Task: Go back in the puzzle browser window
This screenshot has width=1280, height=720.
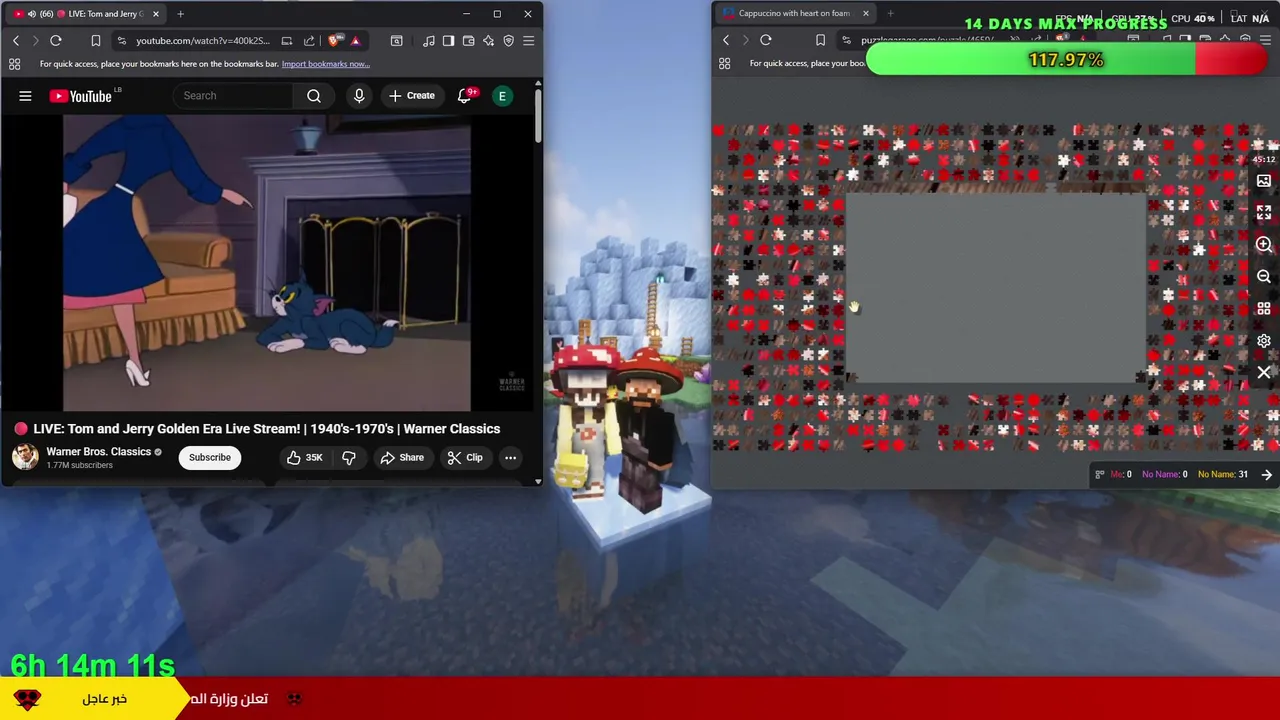Action: point(726,41)
